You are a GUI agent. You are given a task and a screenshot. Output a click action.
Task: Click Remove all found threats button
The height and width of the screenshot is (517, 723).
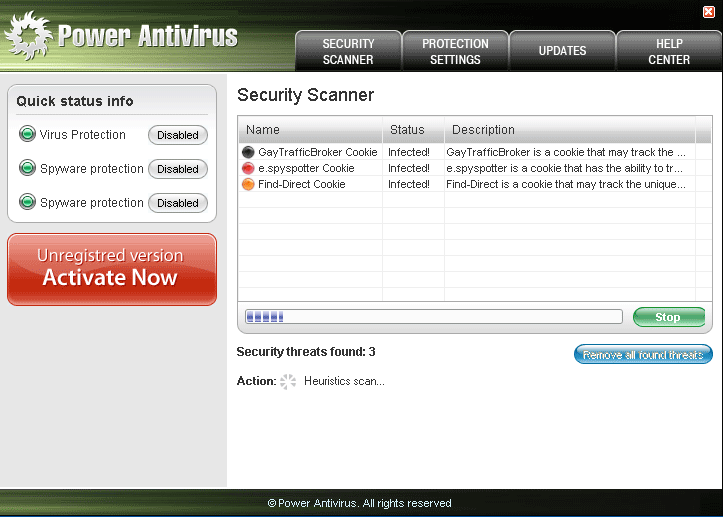(x=643, y=355)
